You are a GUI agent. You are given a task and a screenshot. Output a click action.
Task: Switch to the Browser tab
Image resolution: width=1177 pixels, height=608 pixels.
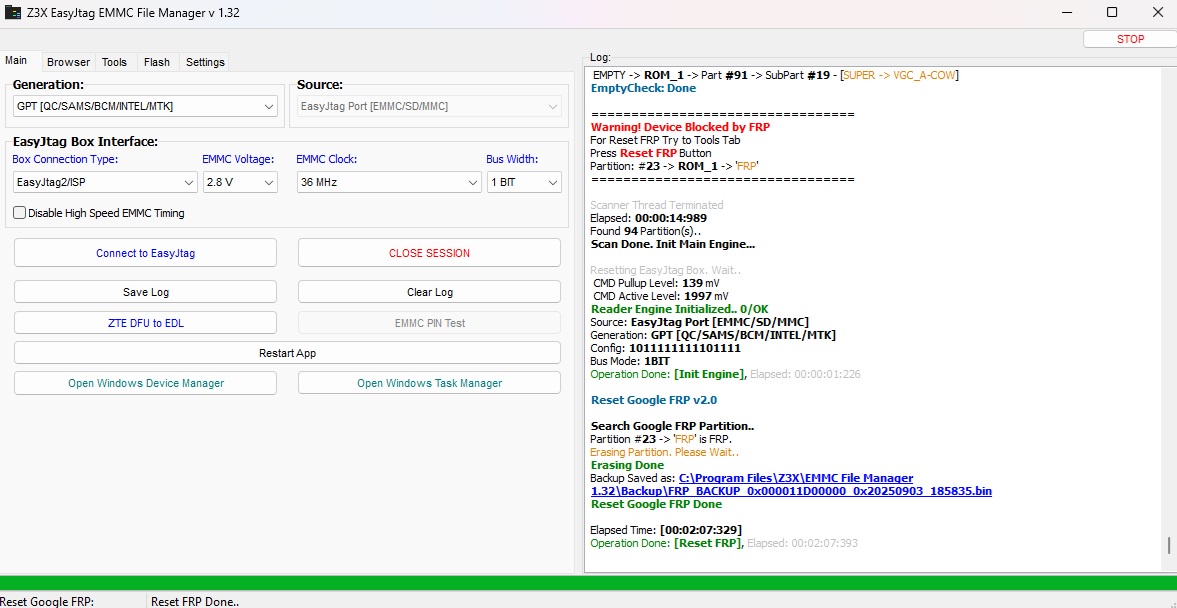68,62
